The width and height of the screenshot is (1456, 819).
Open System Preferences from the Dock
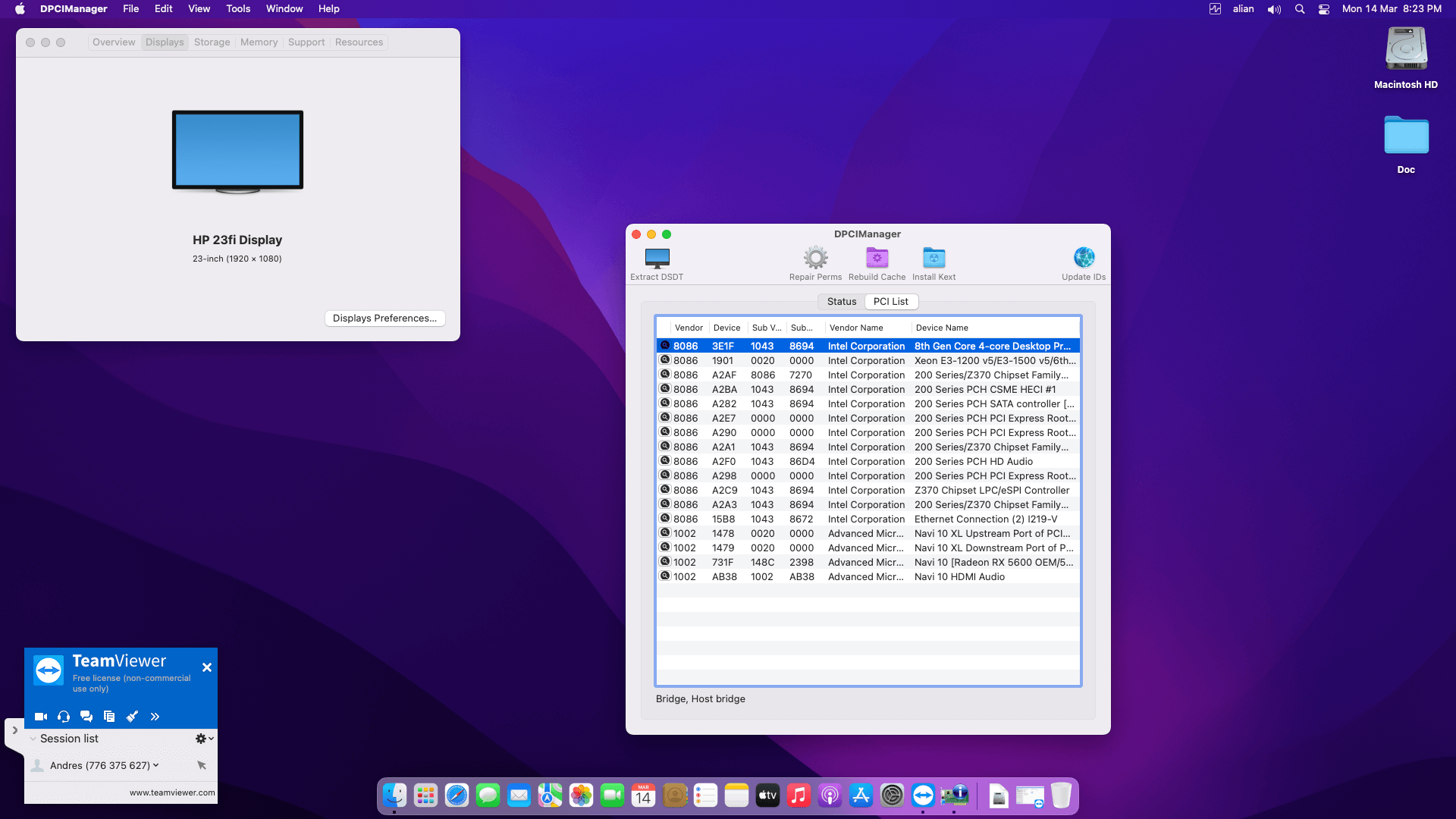[892, 795]
